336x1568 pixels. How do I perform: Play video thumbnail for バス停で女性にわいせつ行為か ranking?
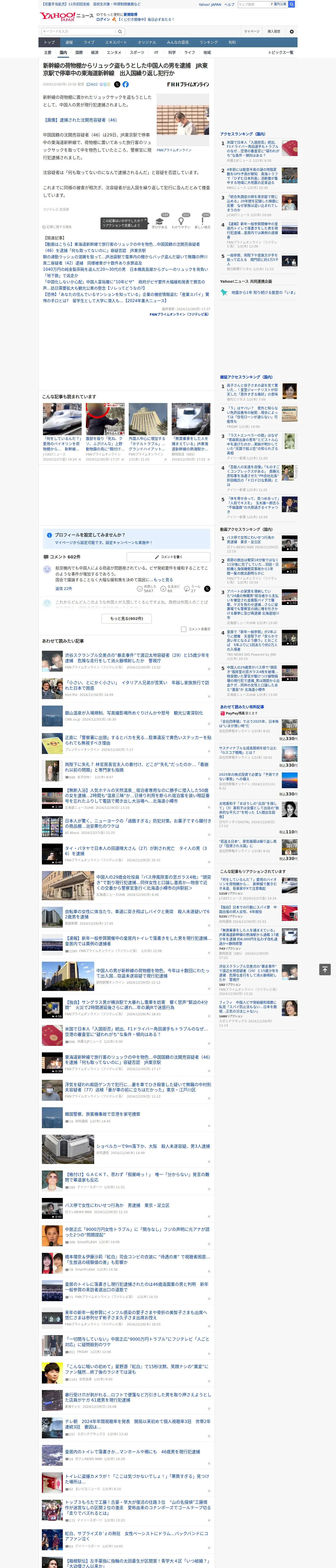click(289, 544)
